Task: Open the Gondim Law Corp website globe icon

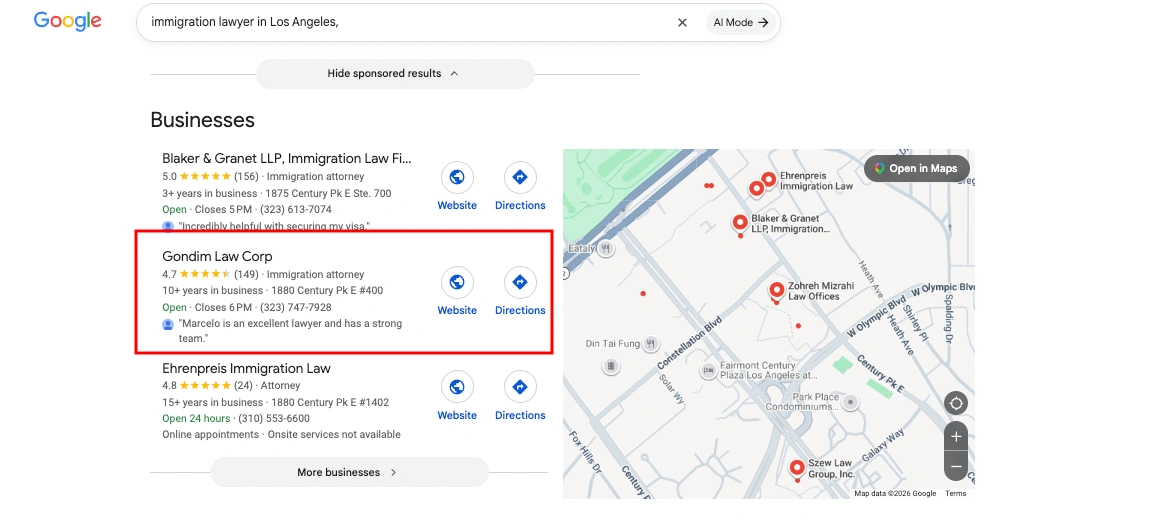Action: [x=457, y=282]
